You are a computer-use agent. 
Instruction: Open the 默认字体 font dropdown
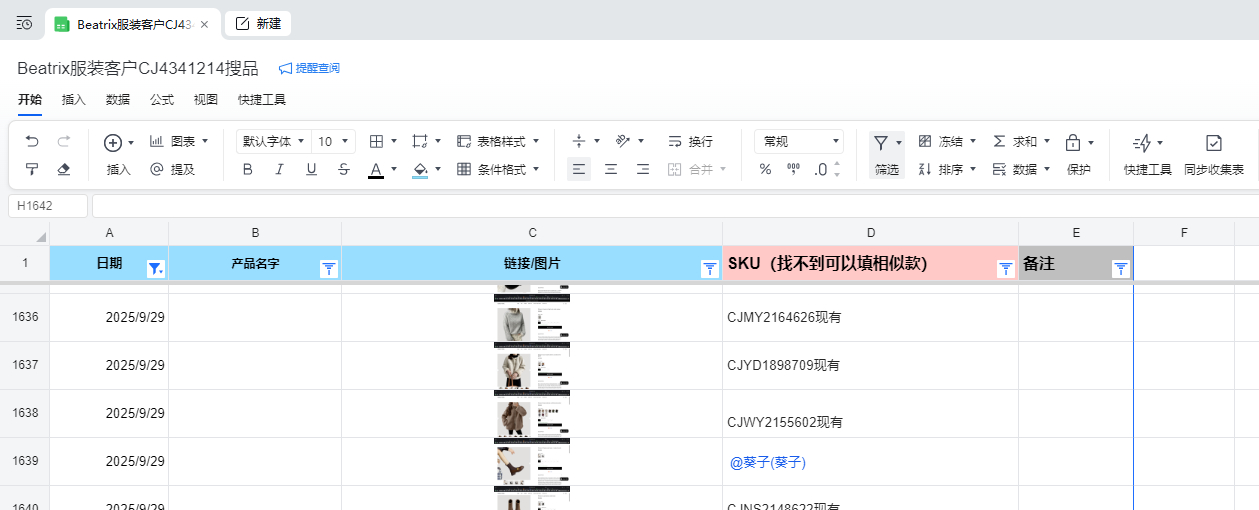click(x=273, y=142)
